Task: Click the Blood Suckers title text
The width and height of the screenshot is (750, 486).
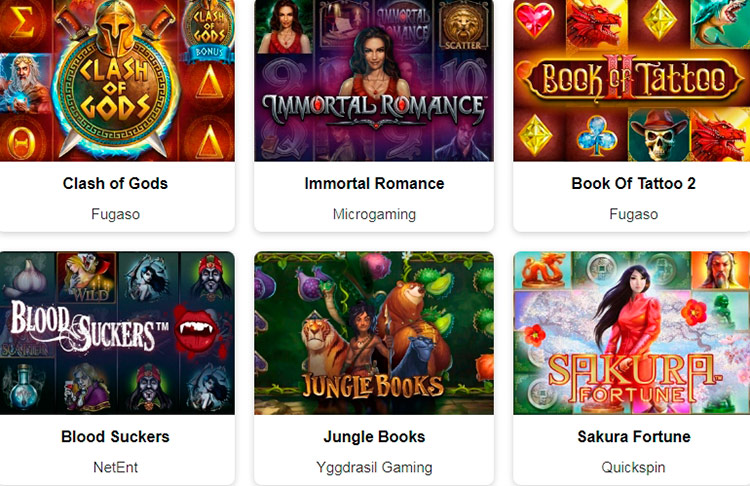Action: coord(115,436)
